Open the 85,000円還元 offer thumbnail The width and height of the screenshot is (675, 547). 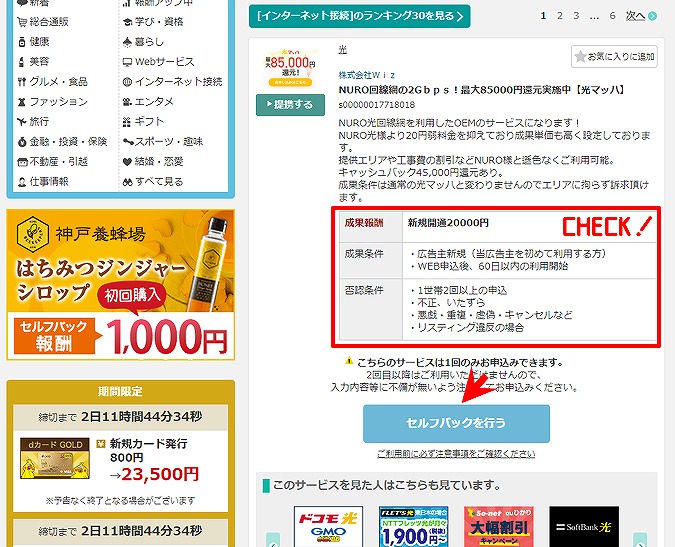coord(290,67)
